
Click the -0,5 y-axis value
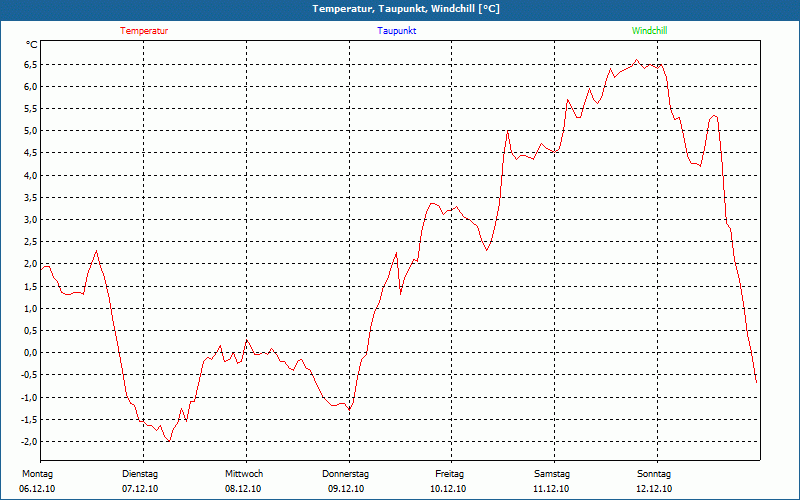coord(29,375)
